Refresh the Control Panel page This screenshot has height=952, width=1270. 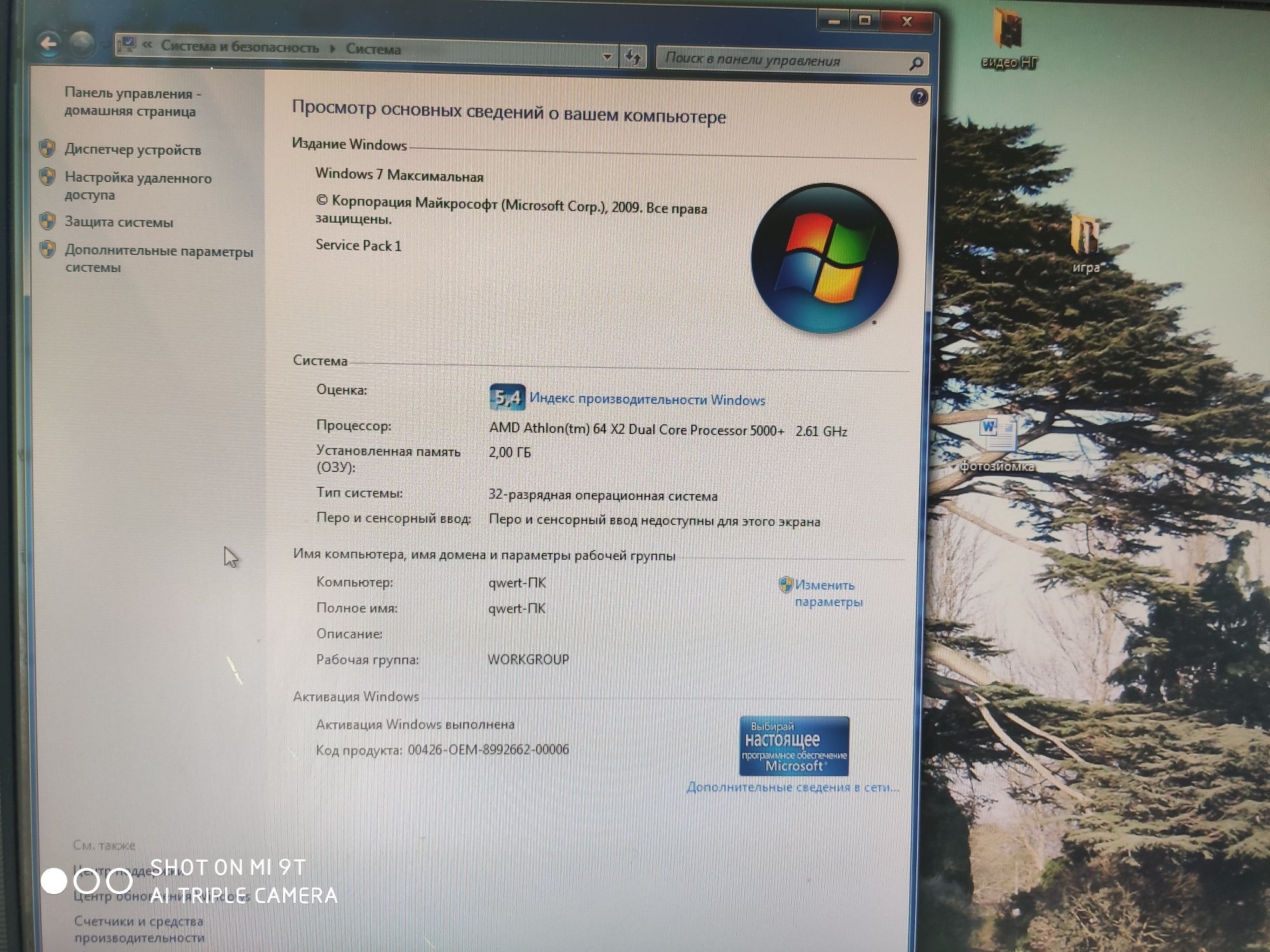coord(632,58)
